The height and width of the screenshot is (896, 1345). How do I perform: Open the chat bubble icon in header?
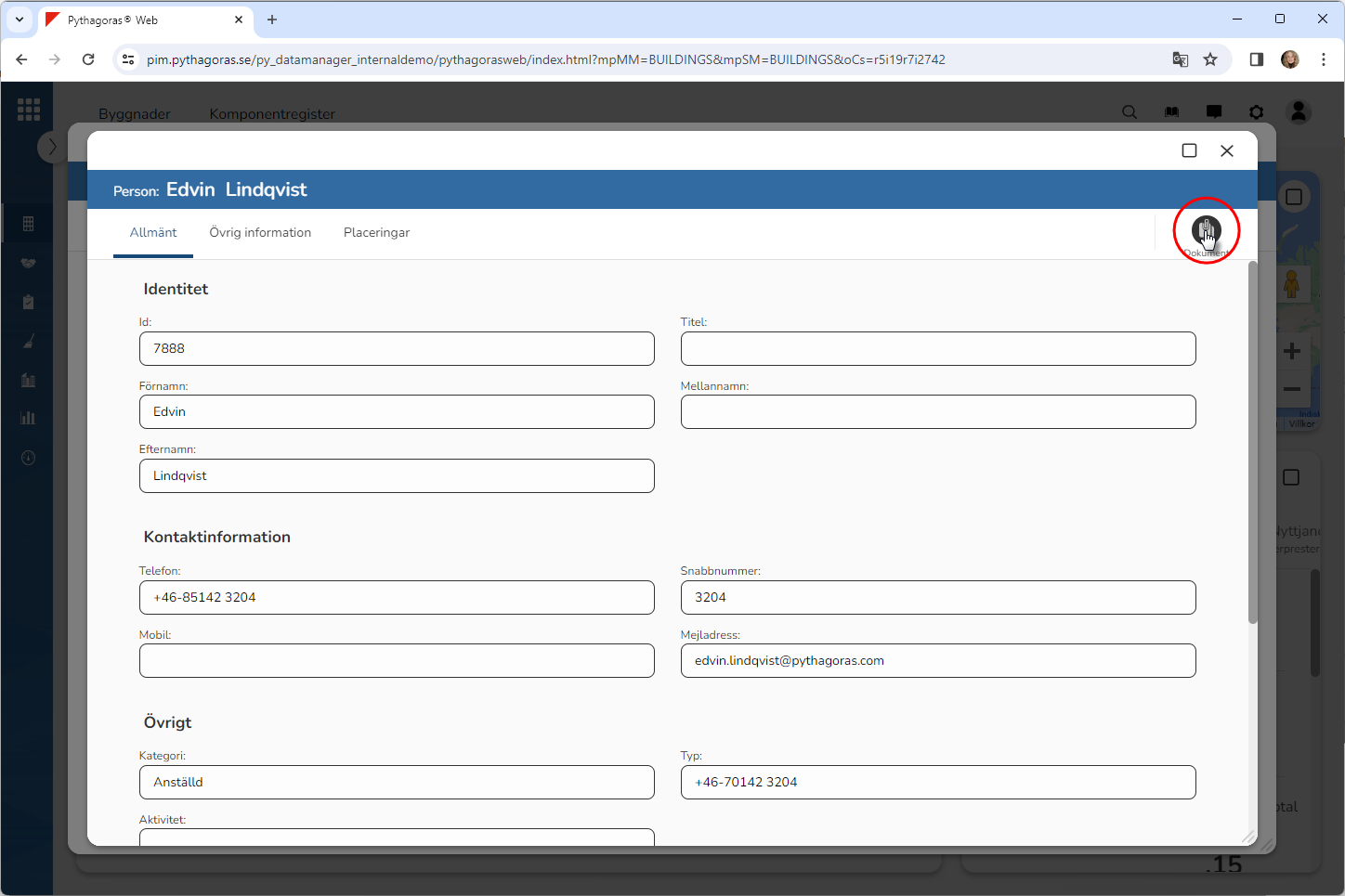[1214, 112]
